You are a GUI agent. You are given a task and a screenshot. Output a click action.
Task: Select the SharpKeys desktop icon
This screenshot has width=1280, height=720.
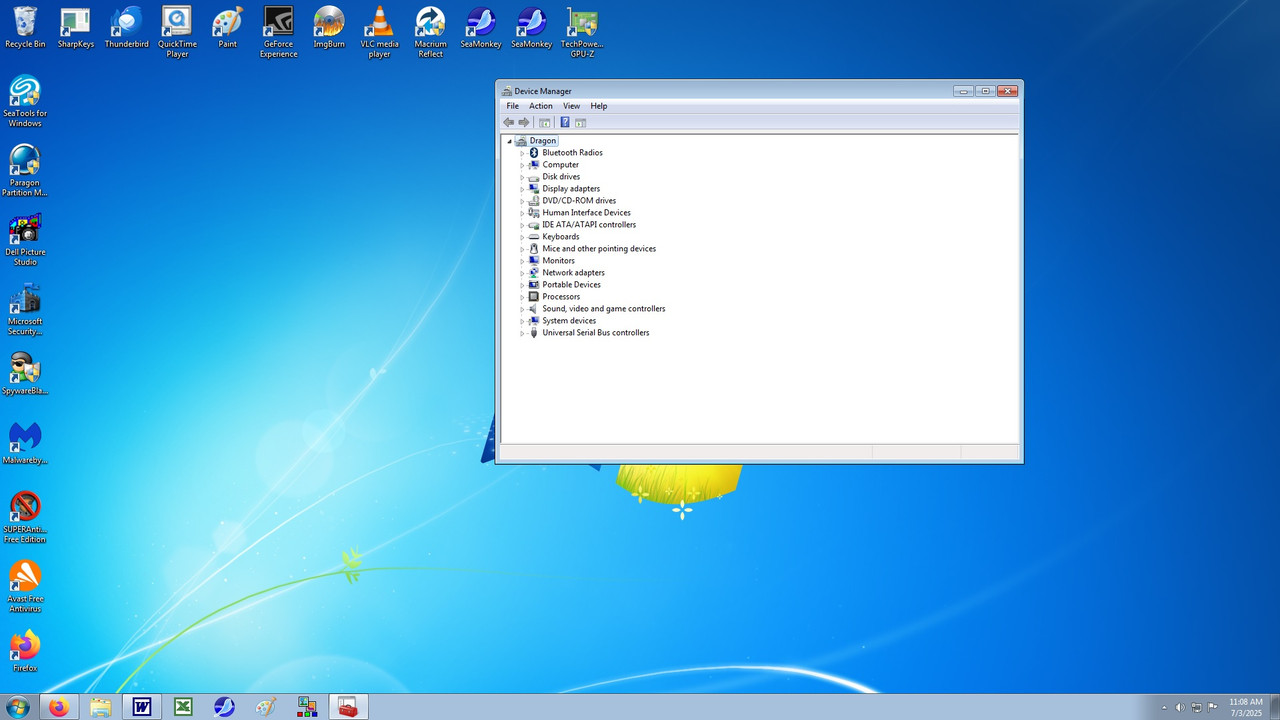point(76,27)
